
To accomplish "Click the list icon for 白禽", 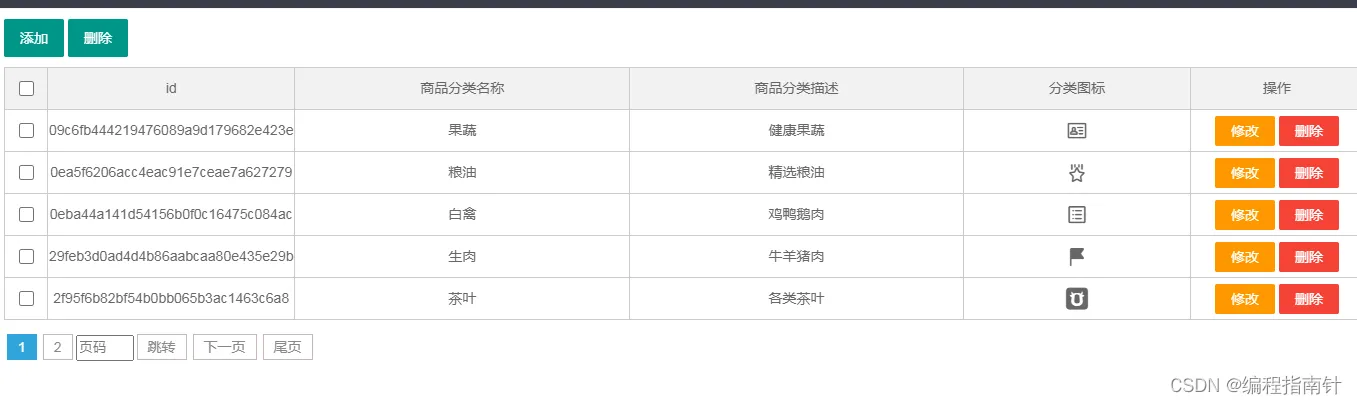I will click(x=1076, y=215).
